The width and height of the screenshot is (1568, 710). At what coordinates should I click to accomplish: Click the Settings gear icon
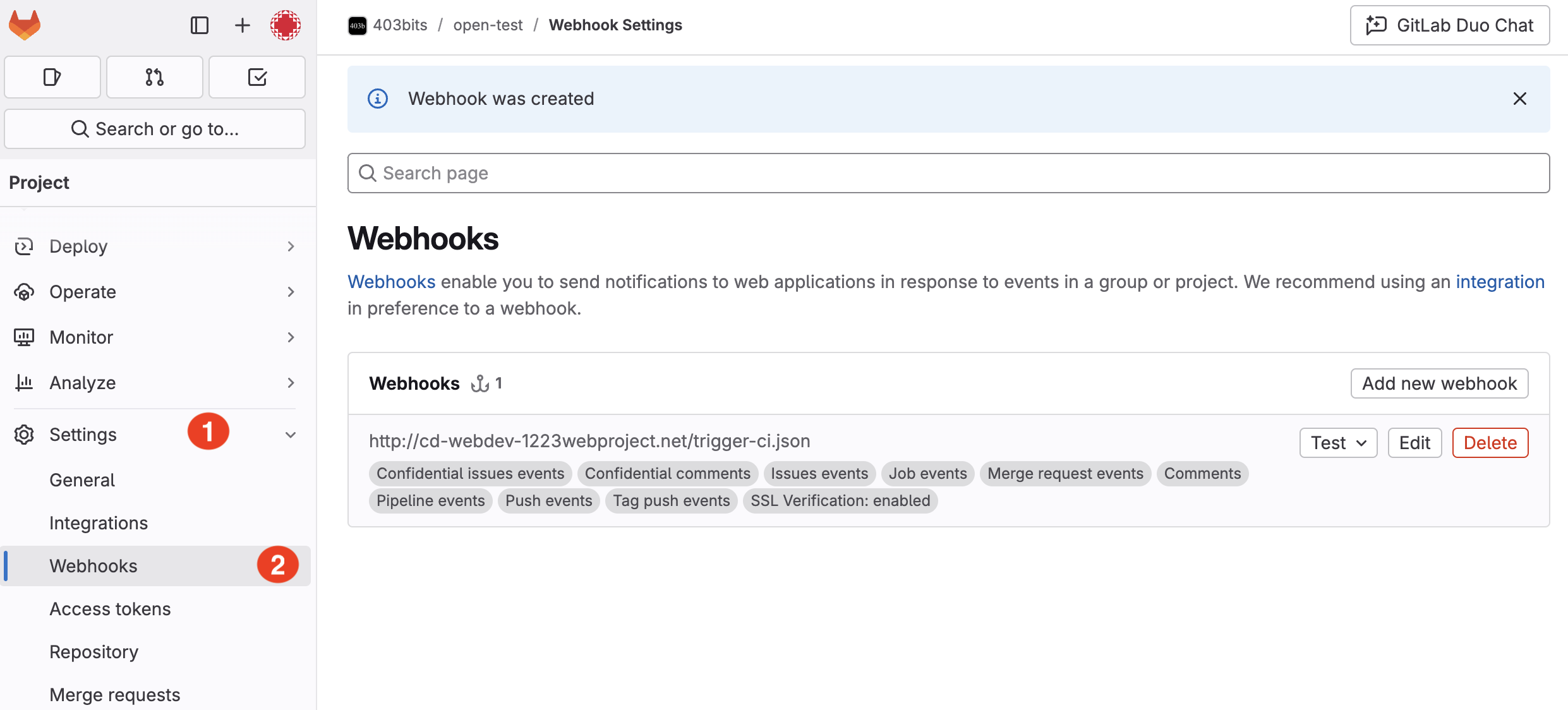(24, 435)
